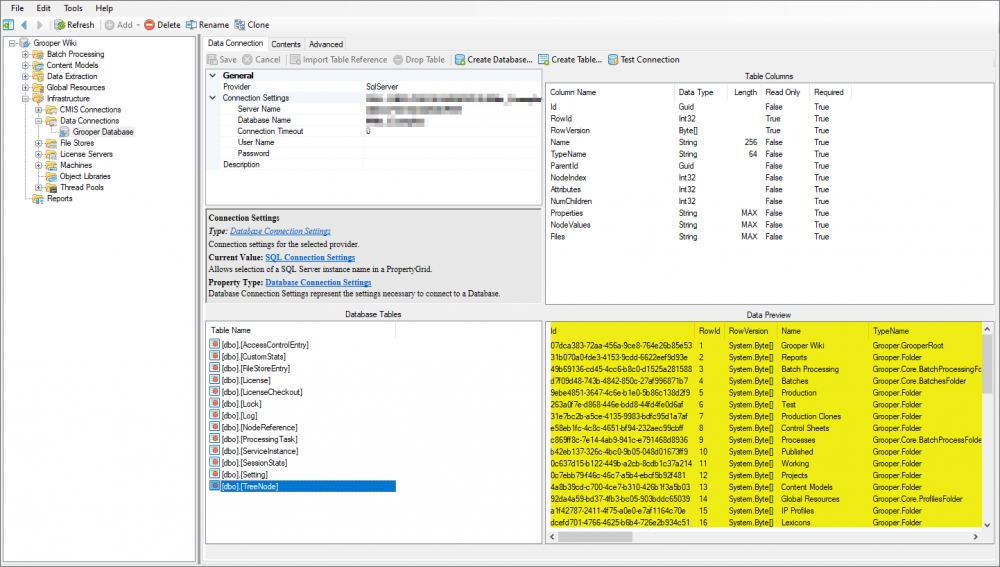
Task: Open the Contents tab
Action: (x=286, y=44)
